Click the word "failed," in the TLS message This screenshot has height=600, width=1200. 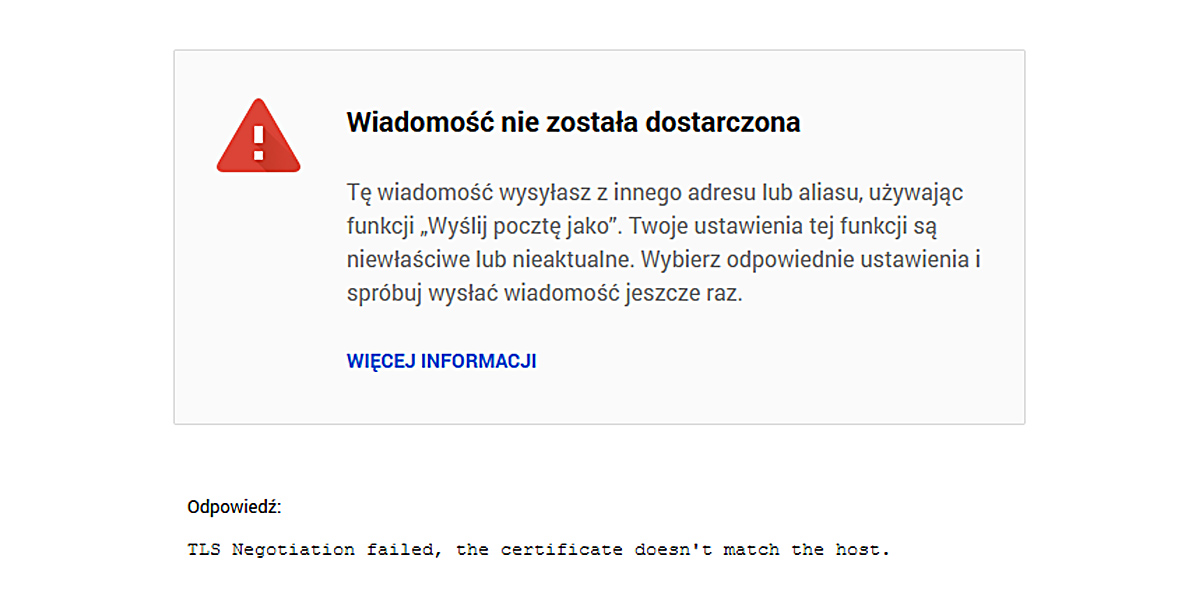(406, 549)
